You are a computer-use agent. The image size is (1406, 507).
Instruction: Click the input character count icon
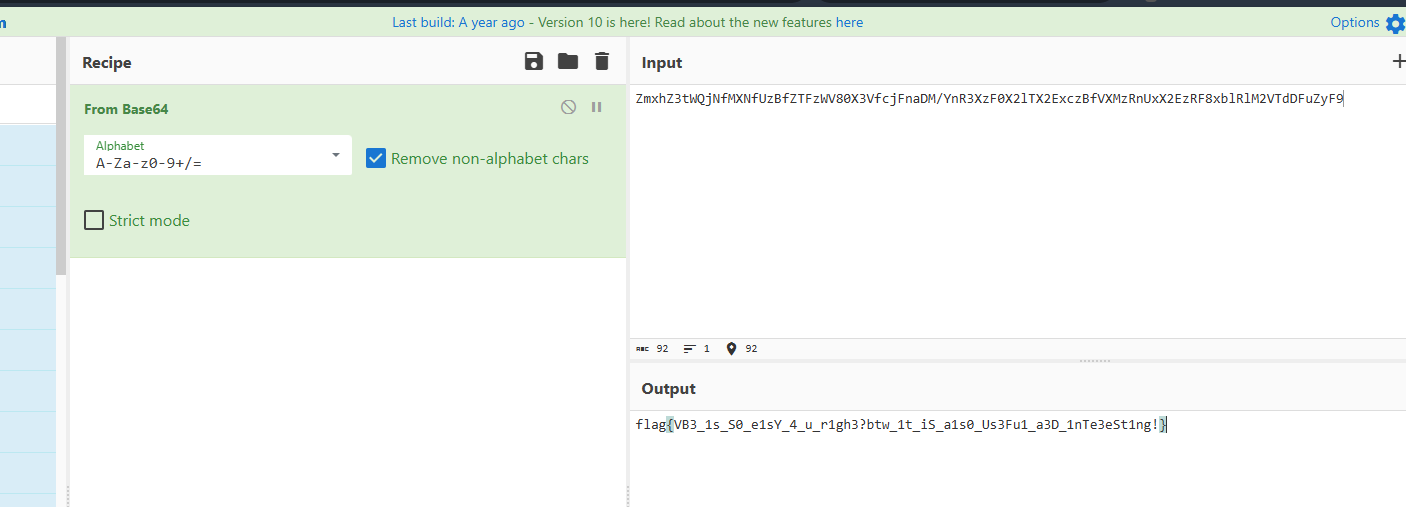(x=642, y=349)
